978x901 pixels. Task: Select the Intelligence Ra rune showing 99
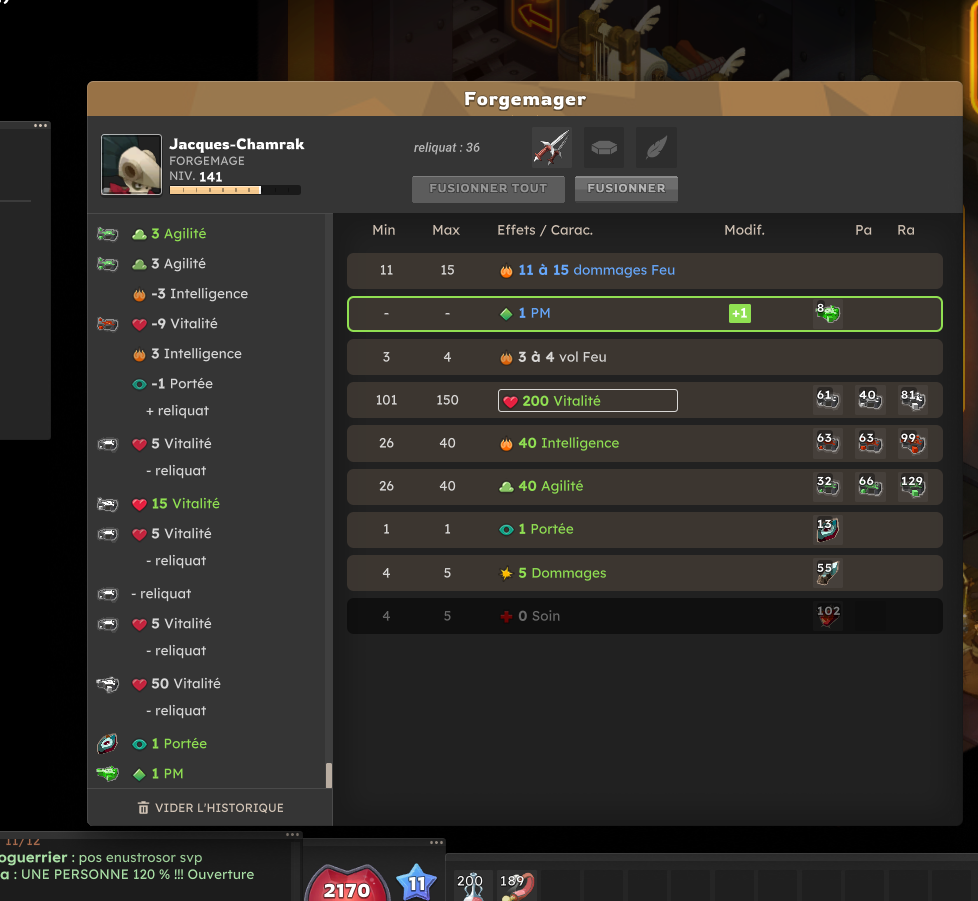click(912, 443)
